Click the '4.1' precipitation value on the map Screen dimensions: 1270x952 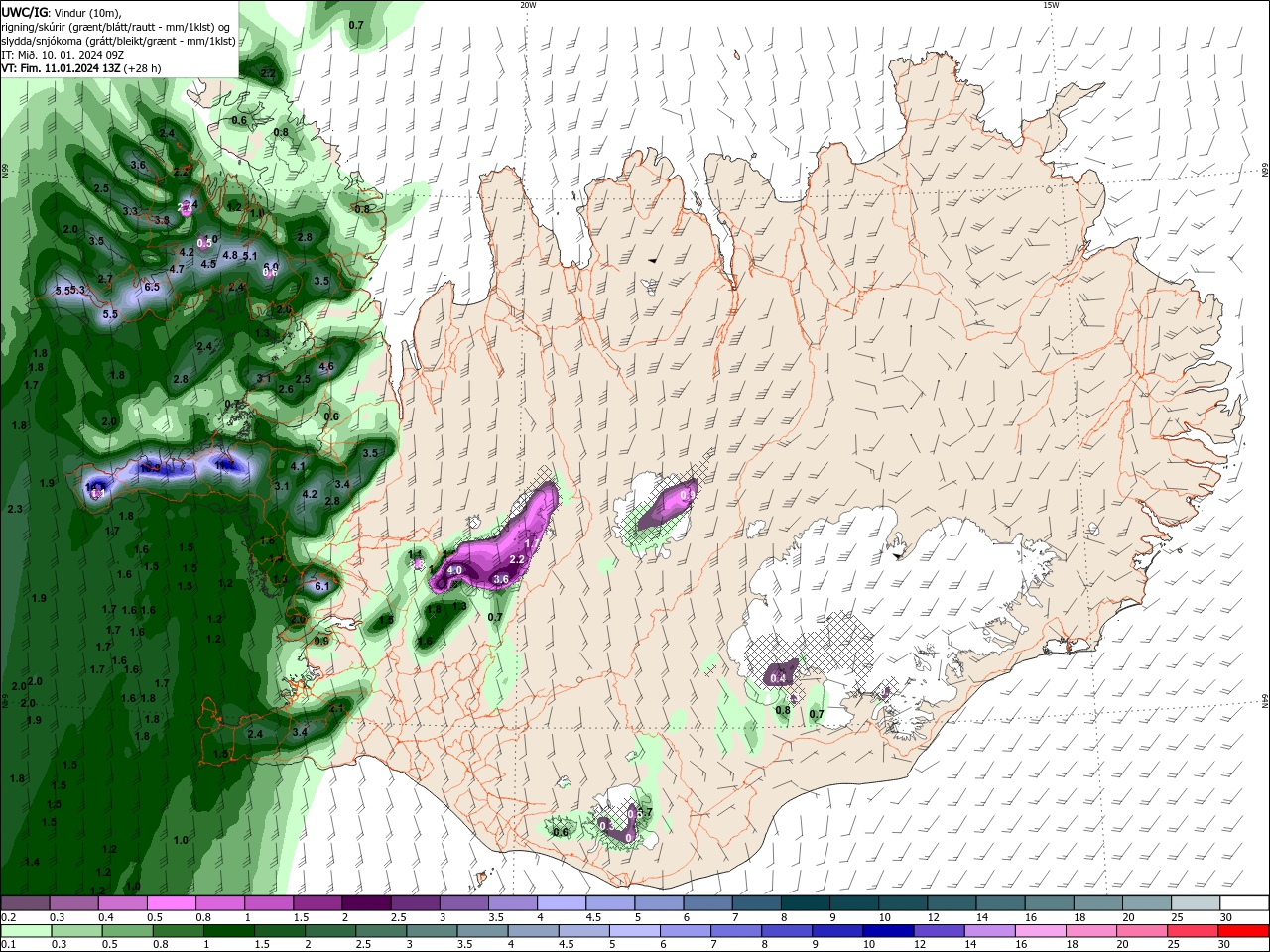coord(297,465)
